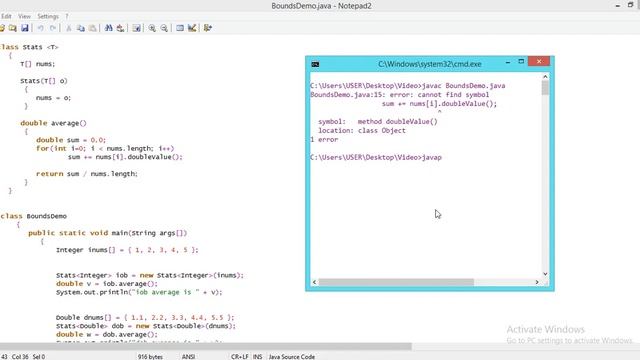Screen dimensions: 640x360
Task: Click the '1 error' line in cmd
Action: (324, 140)
